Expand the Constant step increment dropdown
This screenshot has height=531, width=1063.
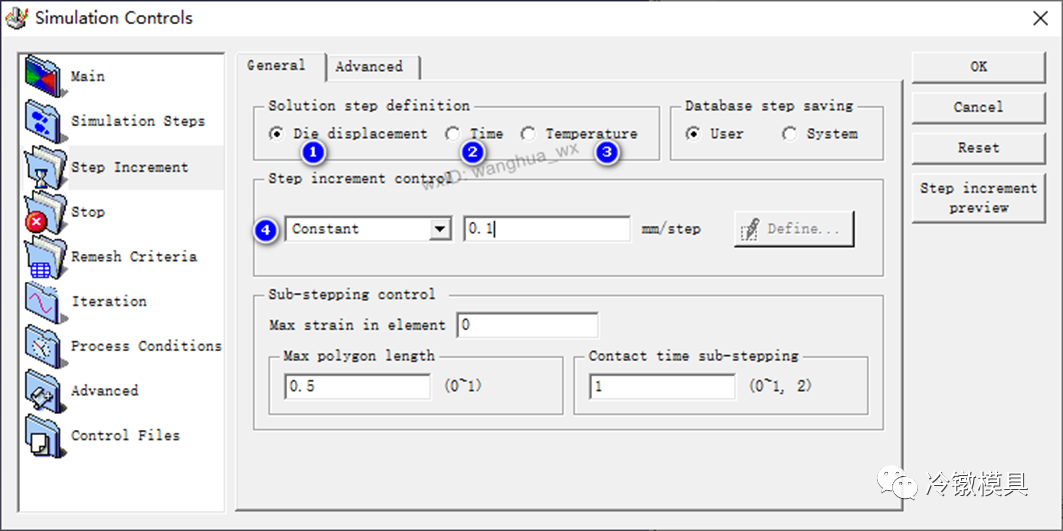(440, 229)
